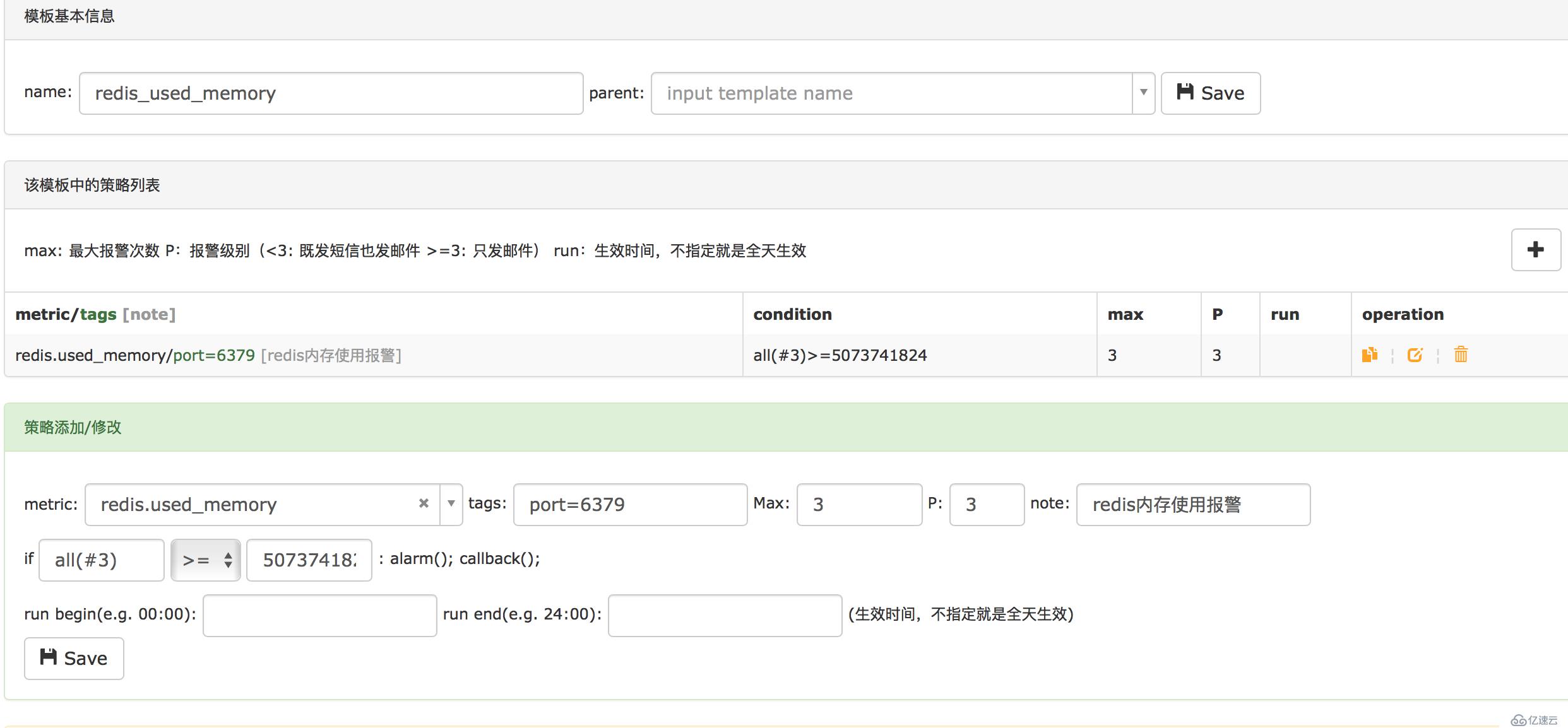Click the threshold value 50737418 input field
The image size is (1568, 728).
(308, 558)
